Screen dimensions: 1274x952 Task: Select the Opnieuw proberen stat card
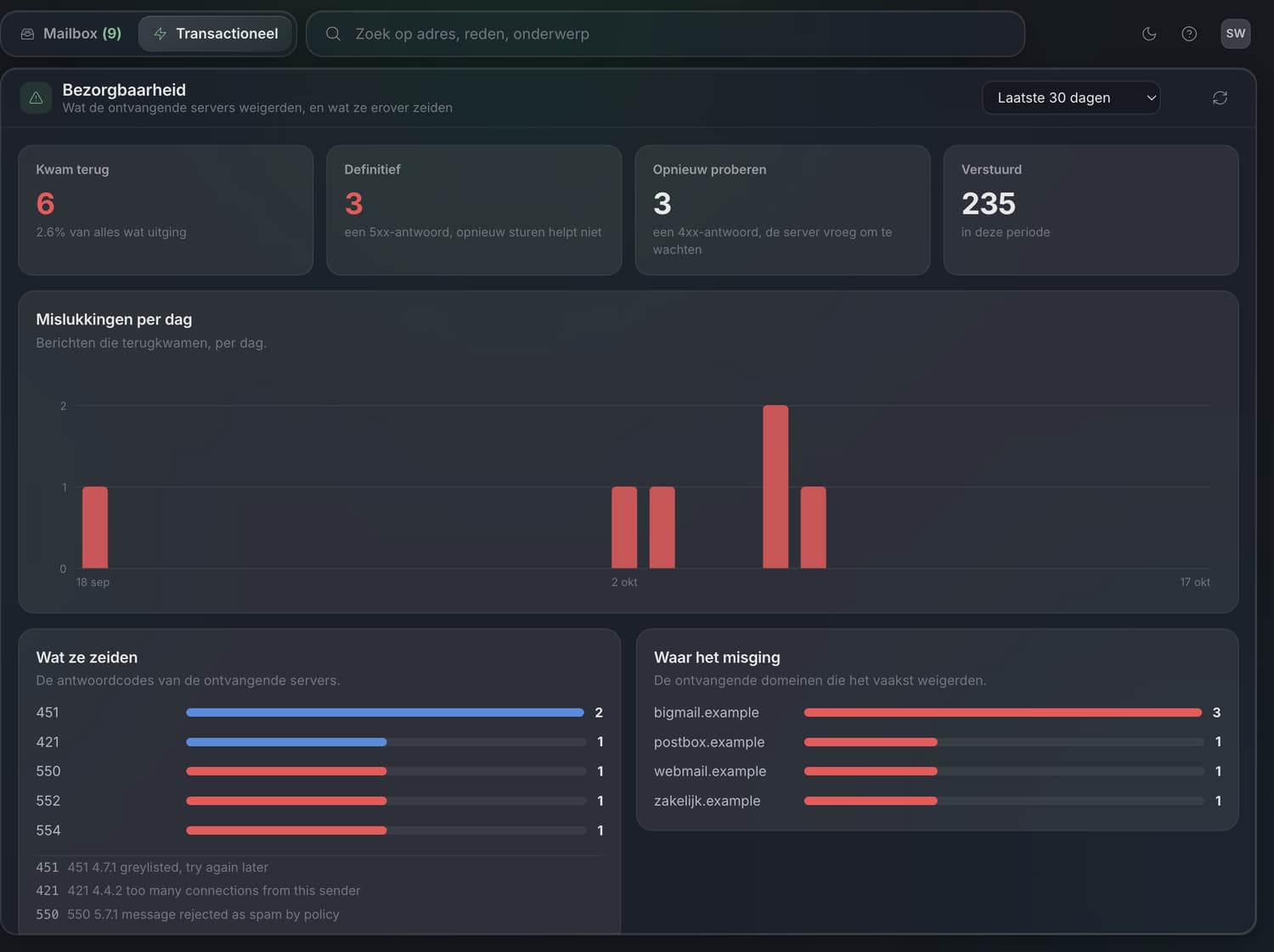click(782, 210)
